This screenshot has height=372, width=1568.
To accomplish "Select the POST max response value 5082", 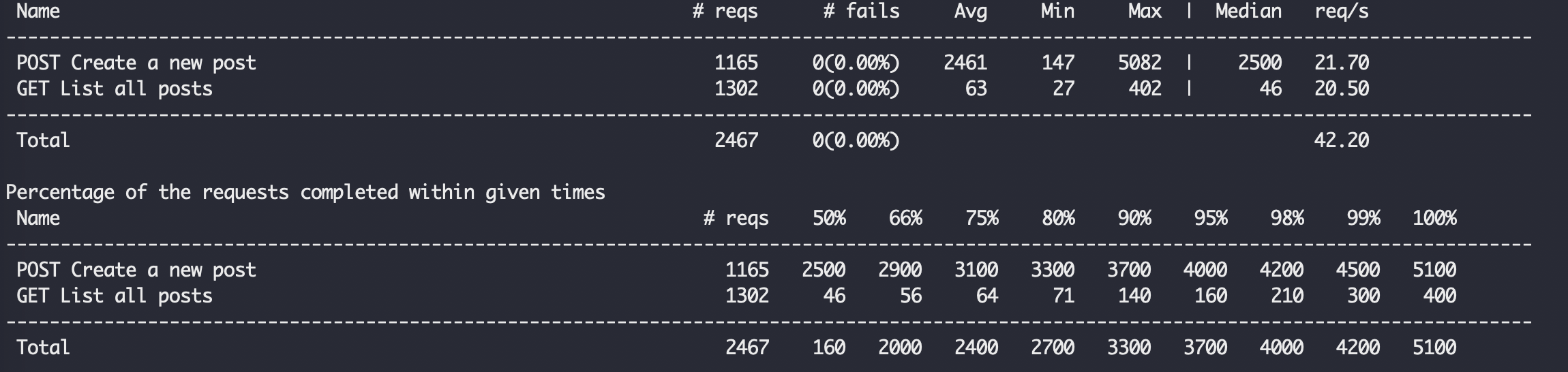I will pos(1139,63).
